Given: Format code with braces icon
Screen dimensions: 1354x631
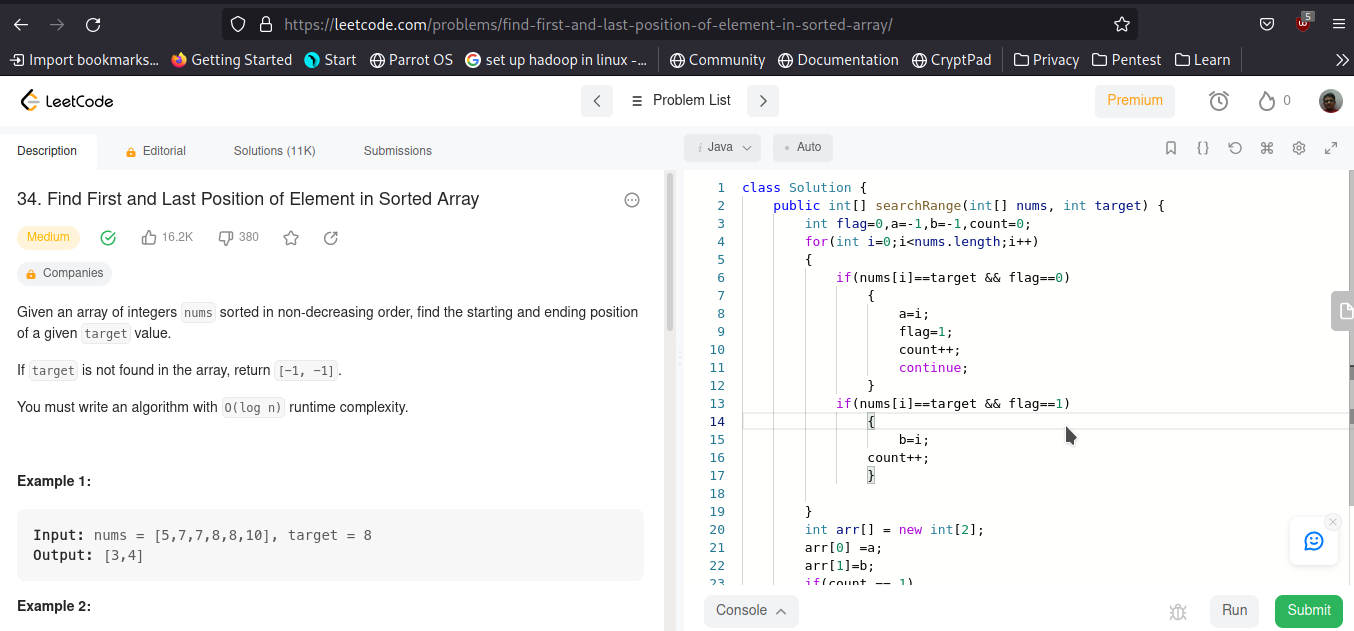Looking at the screenshot, I should coord(1203,148).
